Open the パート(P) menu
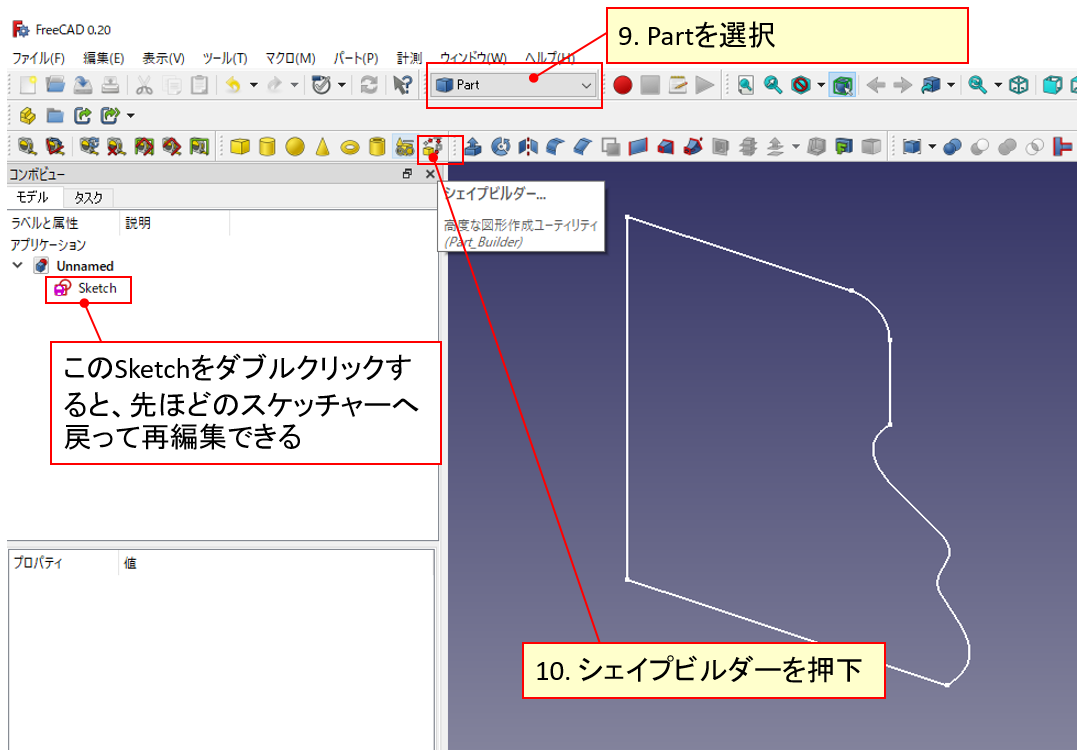The image size is (1082, 753). click(x=356, y=58)
